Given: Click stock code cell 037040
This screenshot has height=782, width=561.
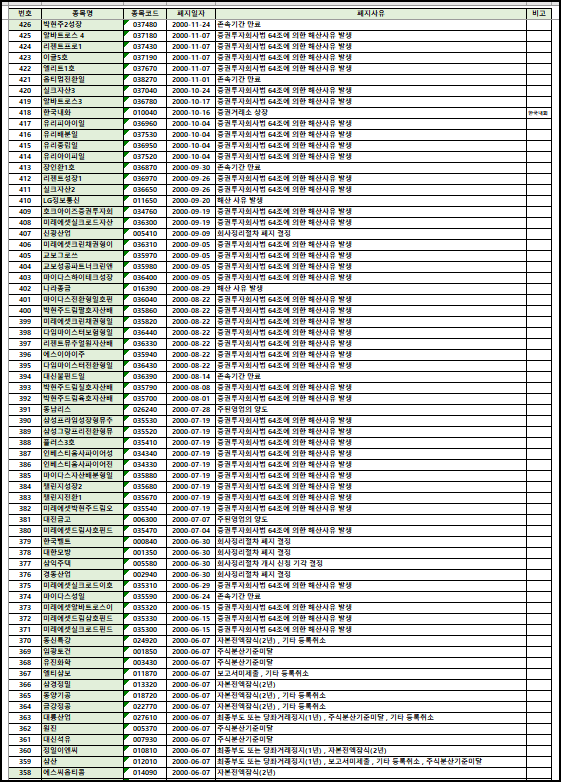Looking at the screenshot, I should coord(145,90).
